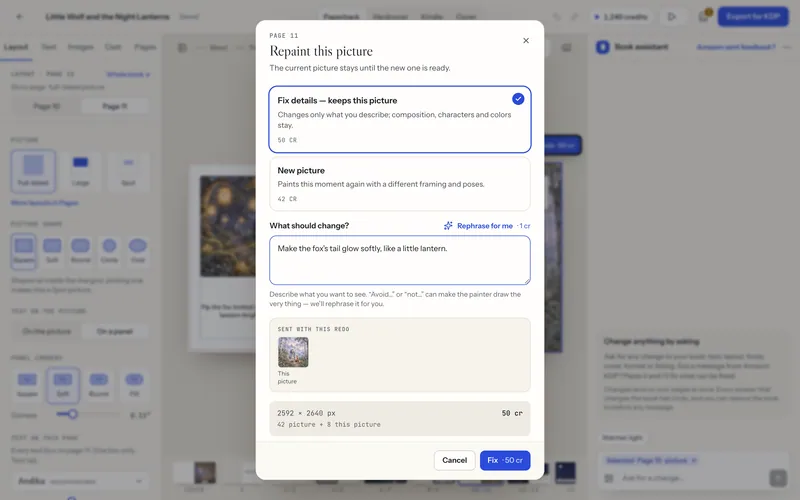Close the Repaint this picture dialog
800x500 pixels.
point(526,41)
